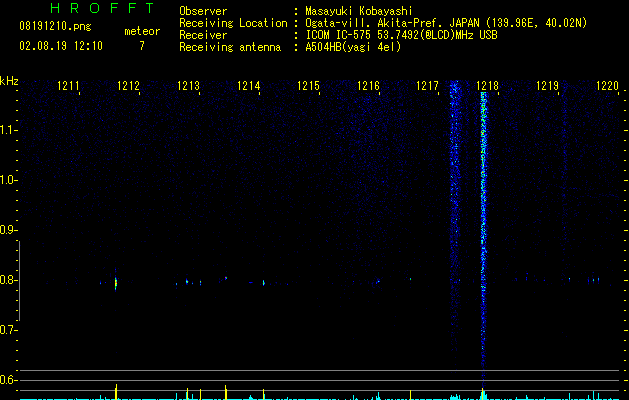Click the Receiver ICOM IC-575 text

[x=401, y=35]
